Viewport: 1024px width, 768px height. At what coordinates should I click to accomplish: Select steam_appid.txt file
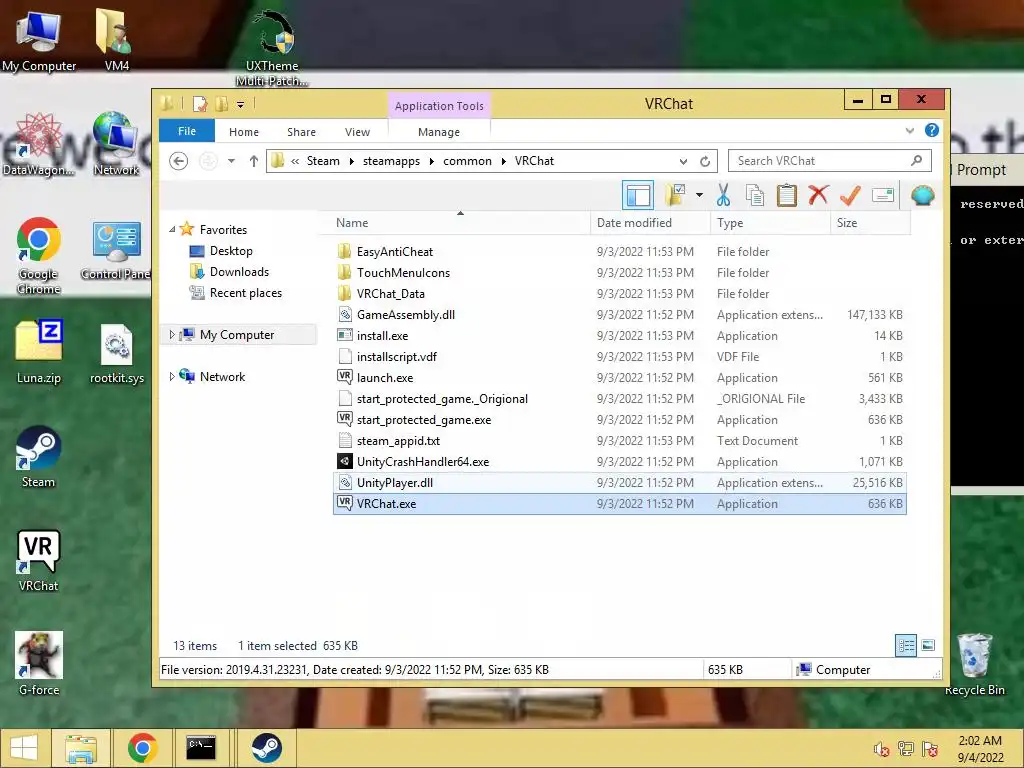click(x=620, y=441)
